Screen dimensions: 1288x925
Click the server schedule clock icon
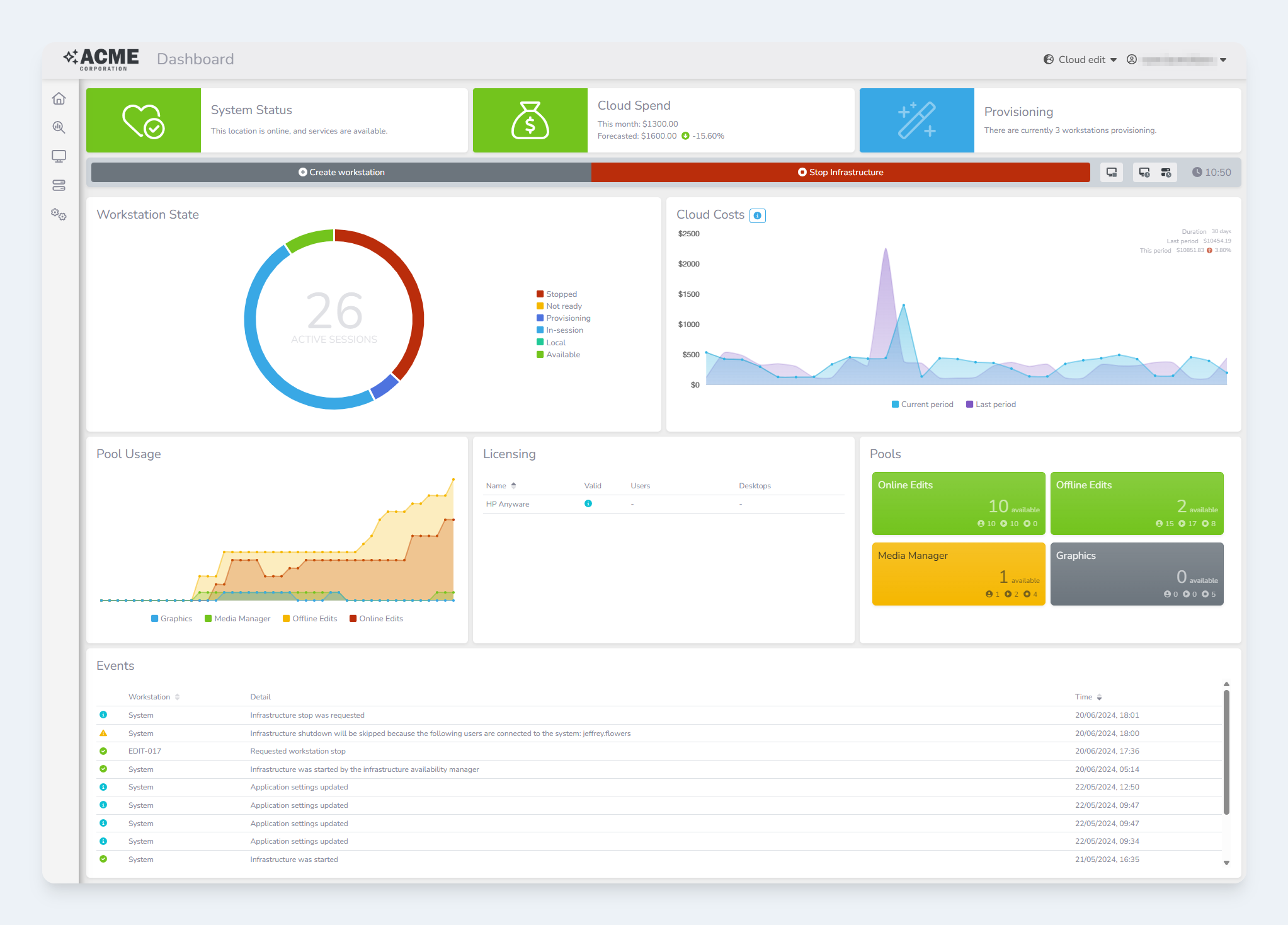coord(1166,173)
